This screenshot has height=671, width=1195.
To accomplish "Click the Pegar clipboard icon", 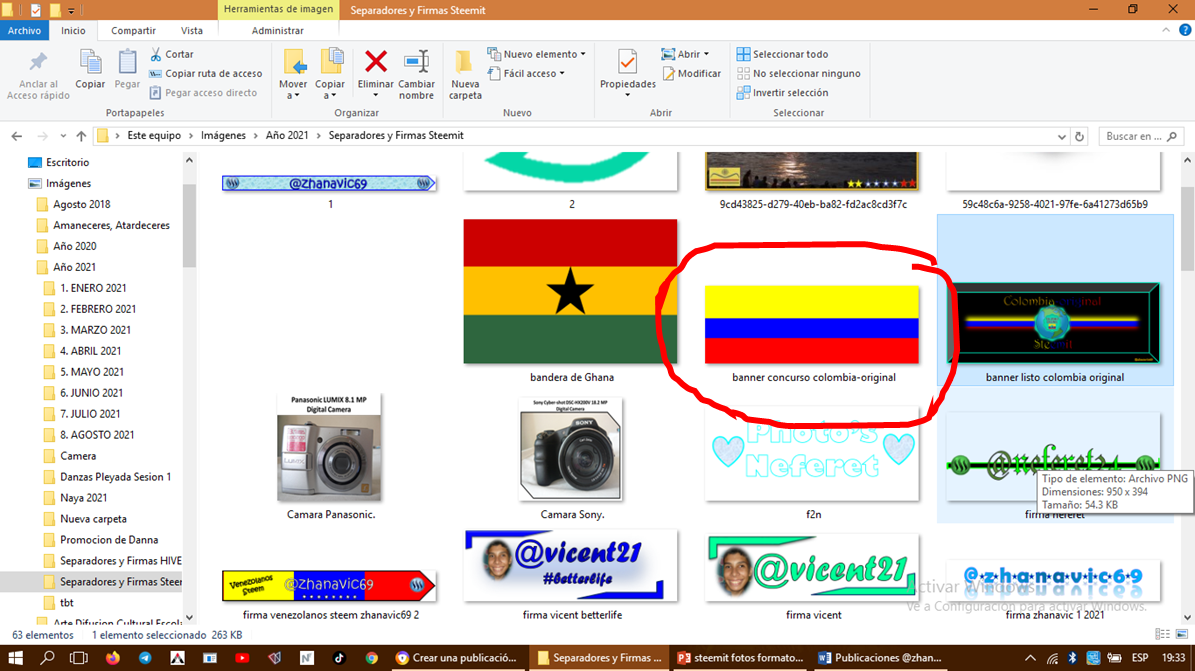I will [127, 62].
